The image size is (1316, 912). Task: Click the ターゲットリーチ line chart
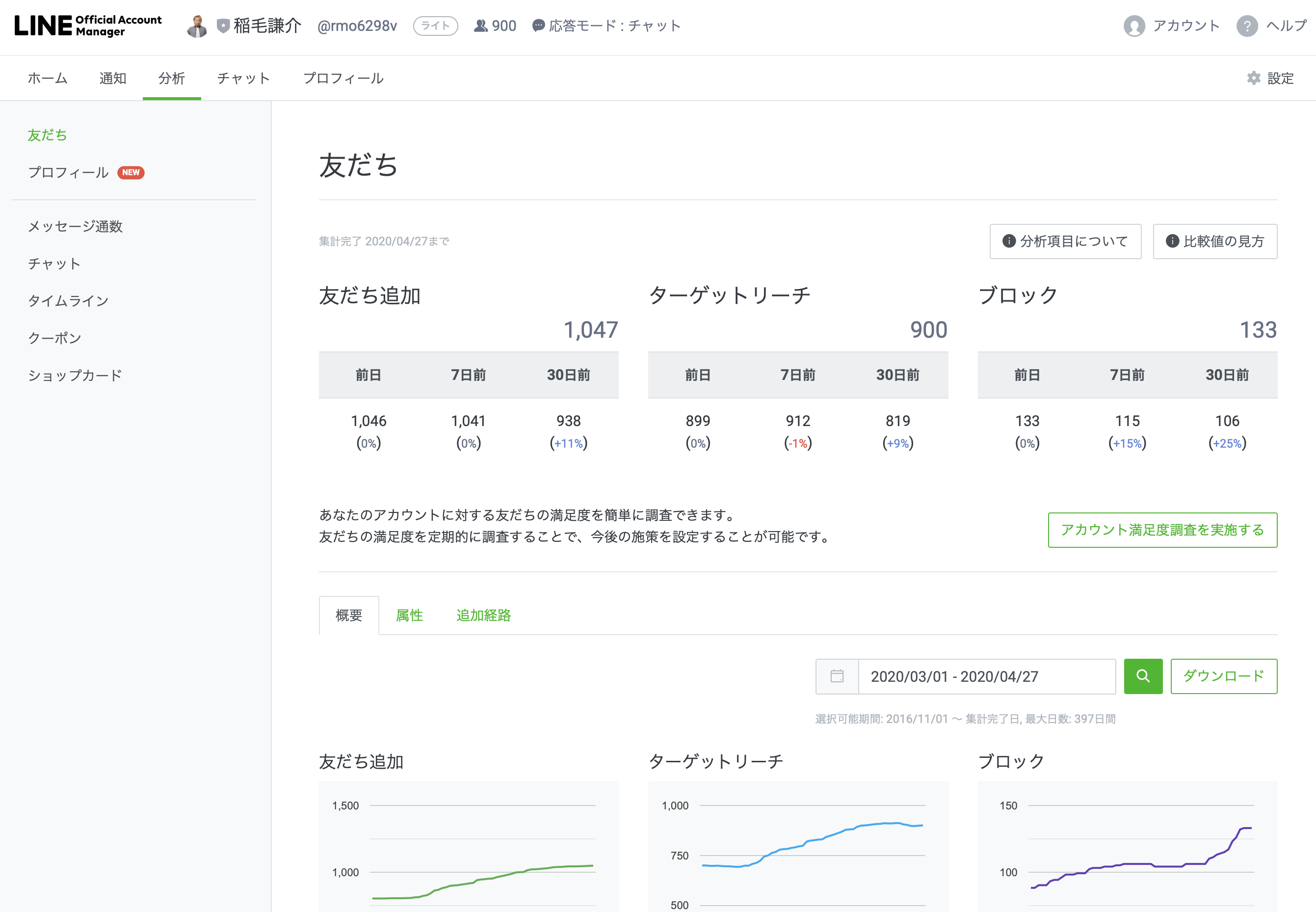coord(798,846)
